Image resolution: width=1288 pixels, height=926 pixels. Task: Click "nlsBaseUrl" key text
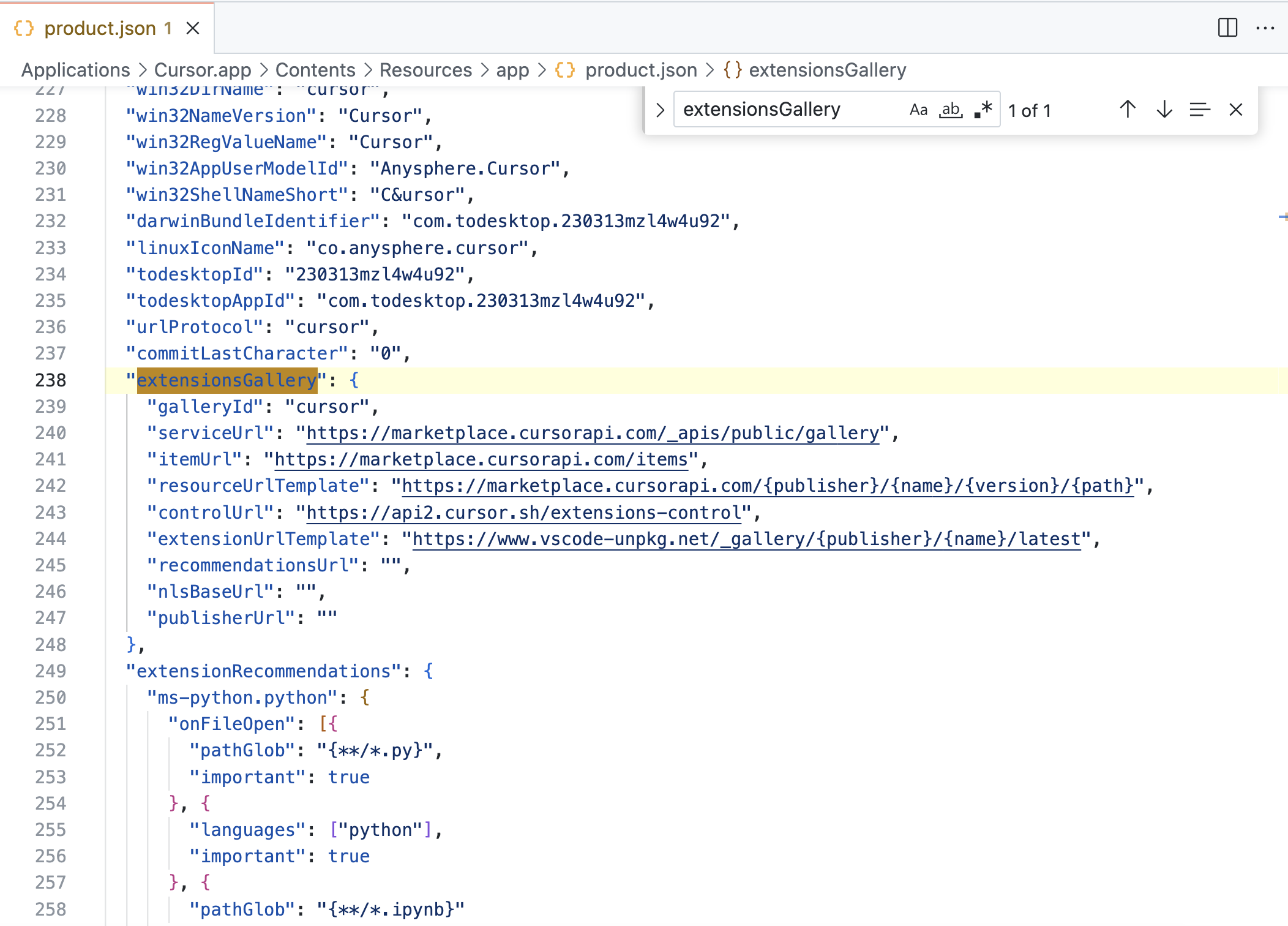tap(211, 592)
